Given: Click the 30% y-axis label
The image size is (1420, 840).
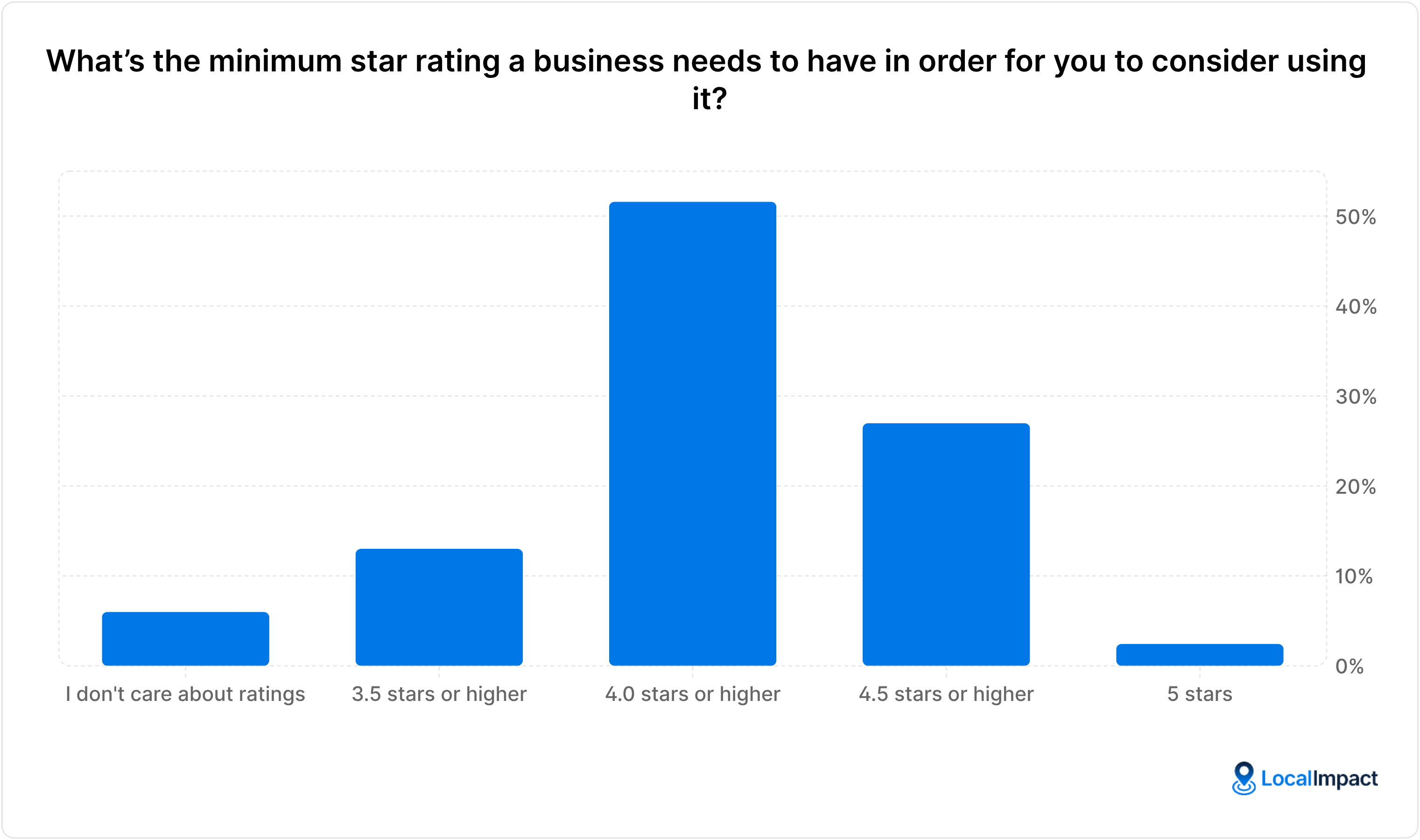Looking at the screenshot, I should click(x=1356, y=397).
